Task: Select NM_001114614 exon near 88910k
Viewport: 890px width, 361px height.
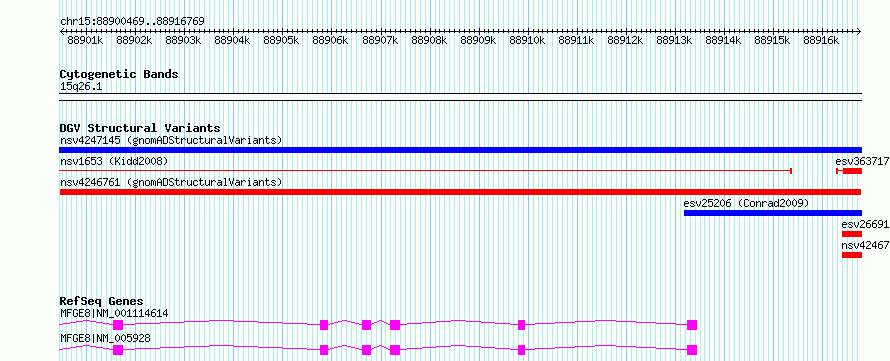Action: click(x=522, y=325)
